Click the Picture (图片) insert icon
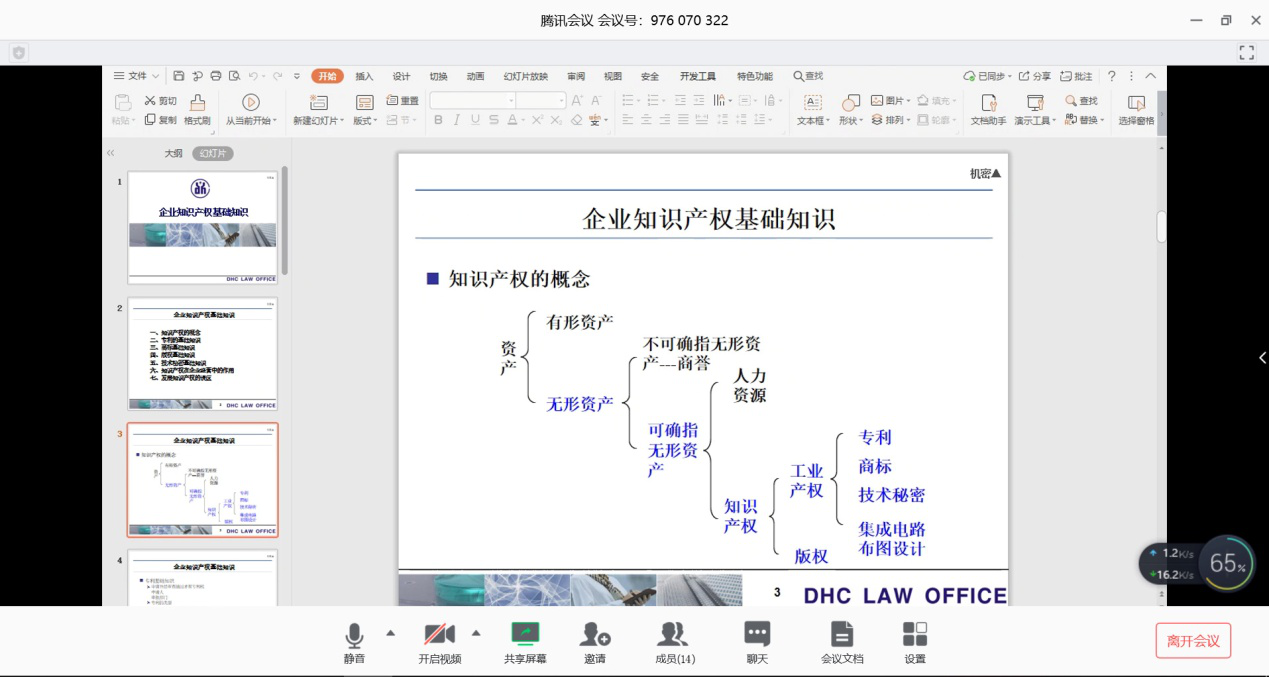The width and height of the screenshot is (1269, 677). [x=890, y=101]
